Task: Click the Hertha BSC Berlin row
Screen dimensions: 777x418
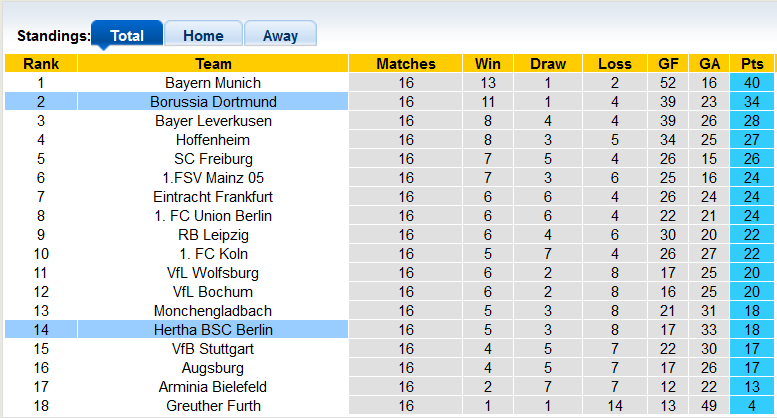Action: point(213,330)
